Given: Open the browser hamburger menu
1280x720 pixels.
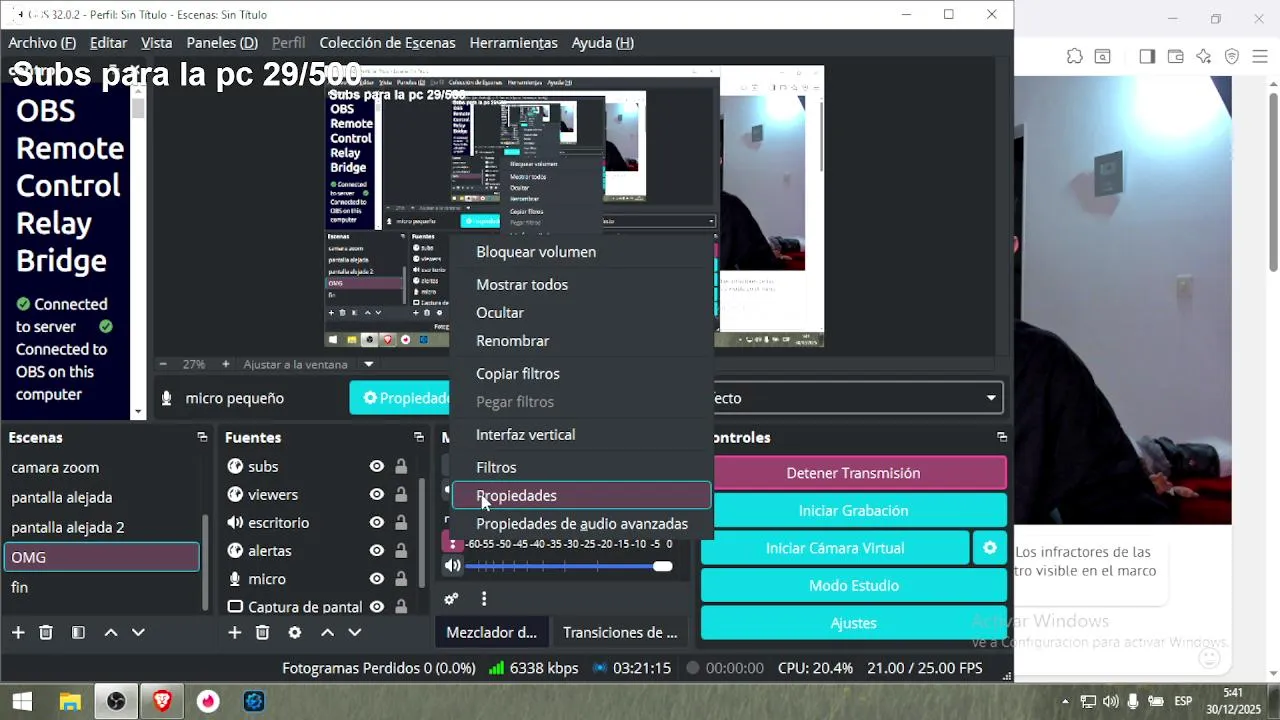Looking at the screenshot, I should (1260, 56).
